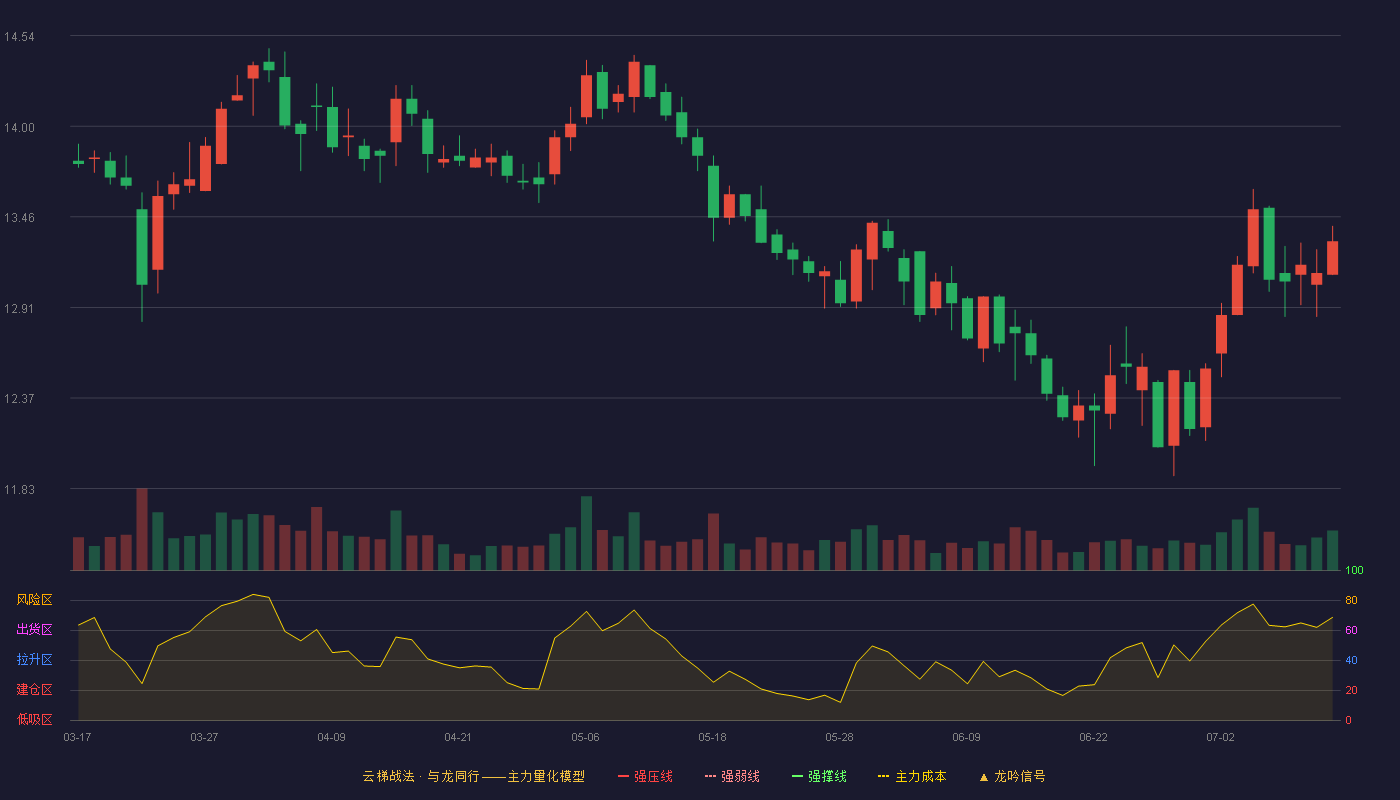Click the red 0 indicator axis label
The image size is (1400, 800).
(x=1348, y=720)
